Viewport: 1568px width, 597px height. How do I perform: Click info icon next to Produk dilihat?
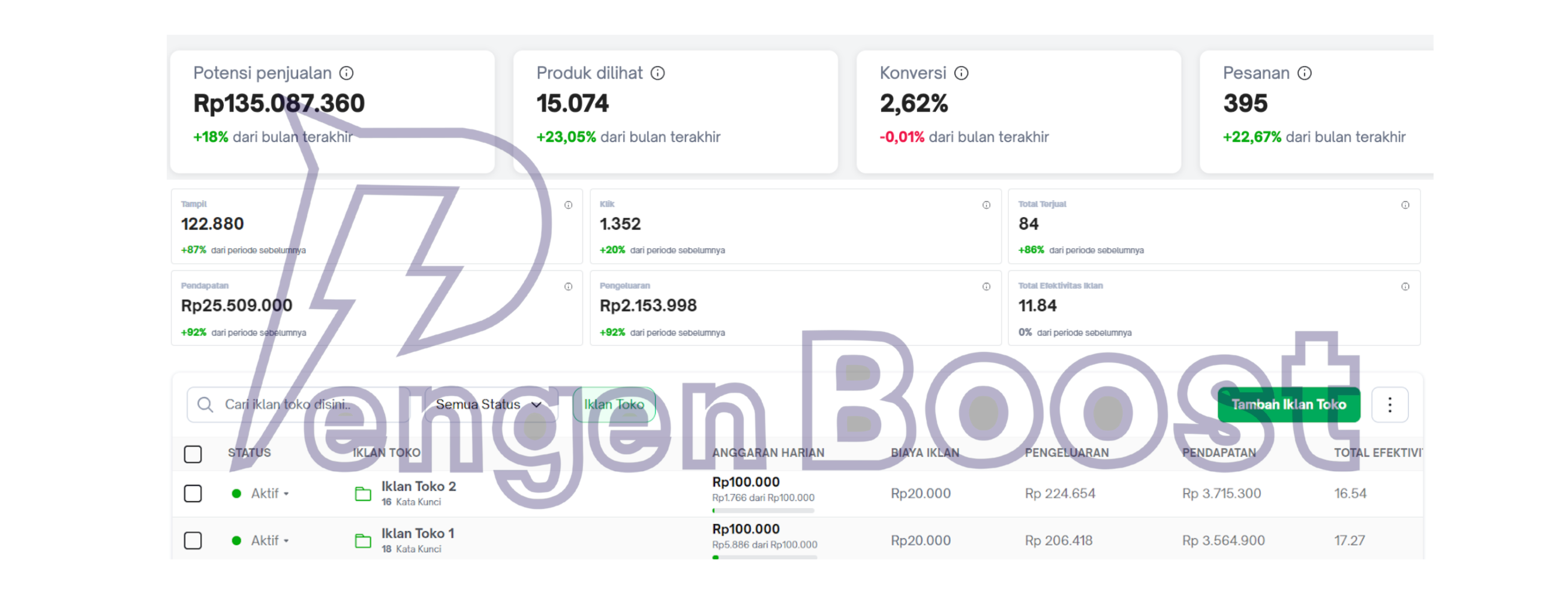pyautogui.click(x=657, y=73)
